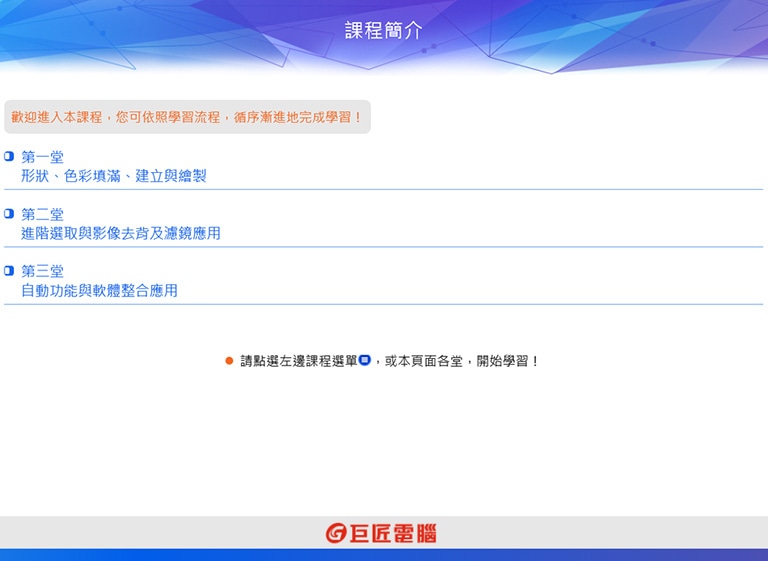Click the orange dot before 請點選左邊課程選單
The image size is (768, 561).
tap(229, 361)
